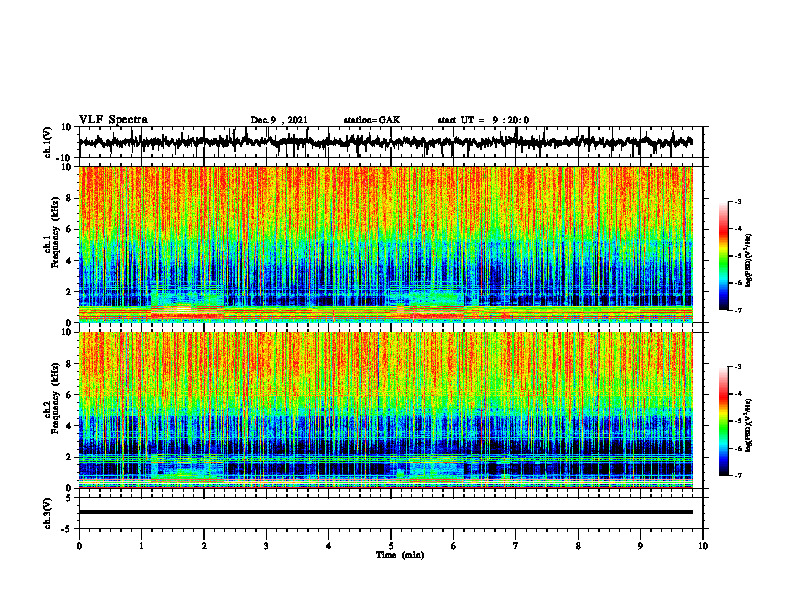The height and width of the screenshot is (612, 792).
Task: Click the "ch.3(V)" axis label
Action: click(x=48, y=513)
